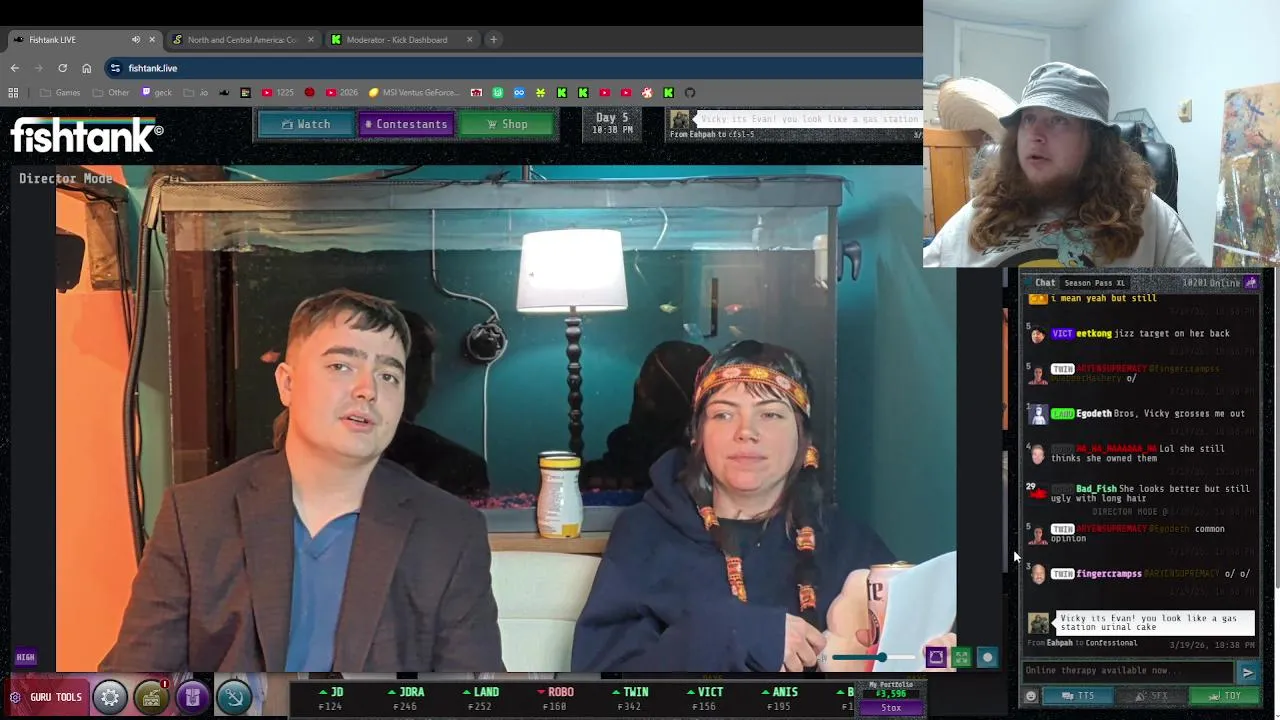
Task: Click the Season Pass XL badge
Action: tap(1094, 283)
